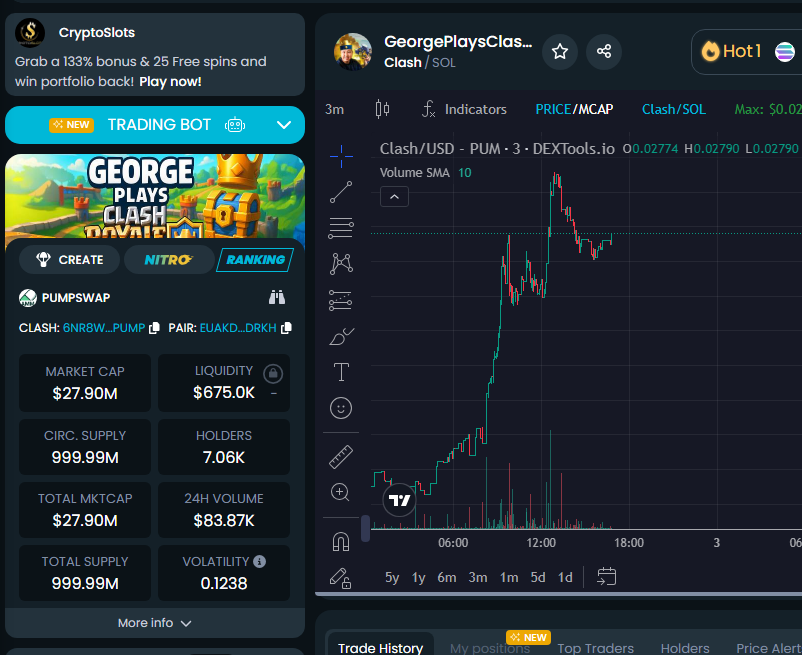Screen dimensions: 802x655
Task: Click the CREATE button
Action: tap(70, 260)
